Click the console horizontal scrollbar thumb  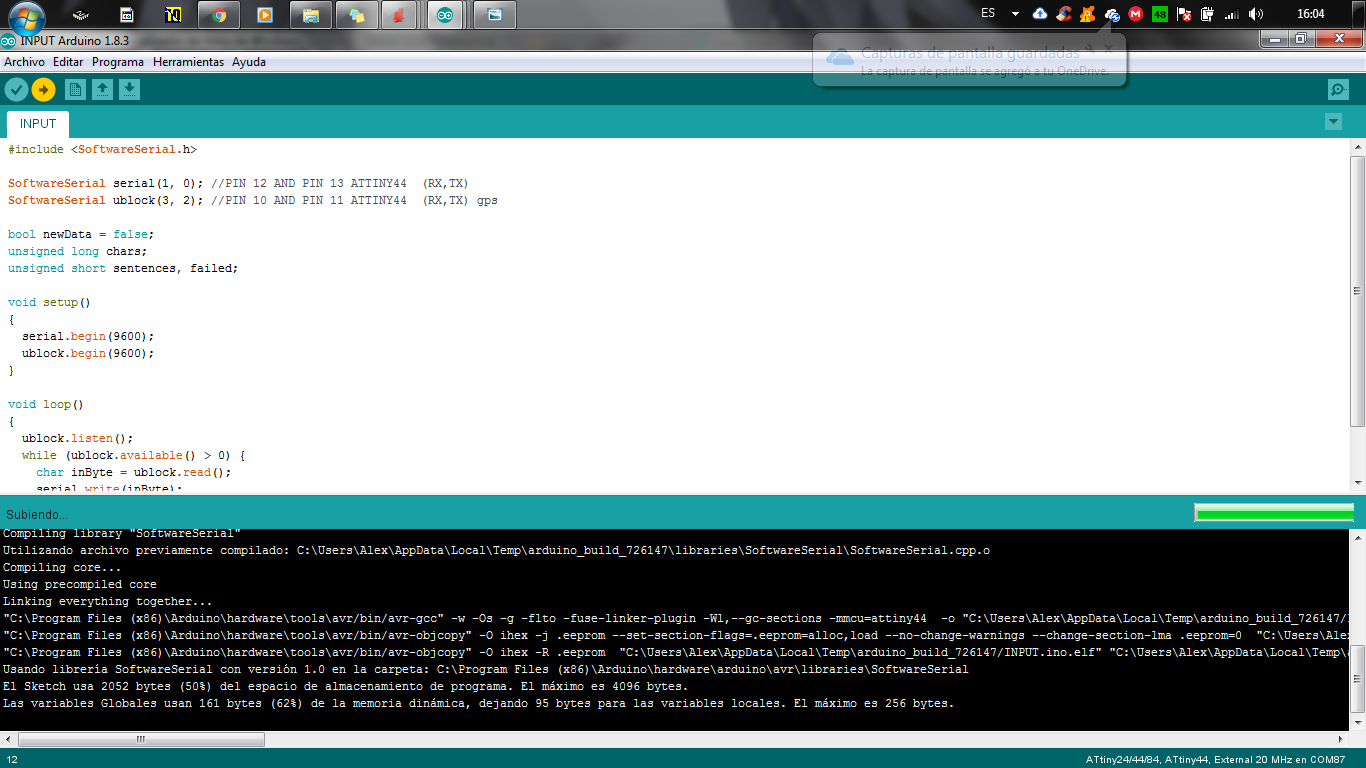pyautogui.click(x=141, y=739)
